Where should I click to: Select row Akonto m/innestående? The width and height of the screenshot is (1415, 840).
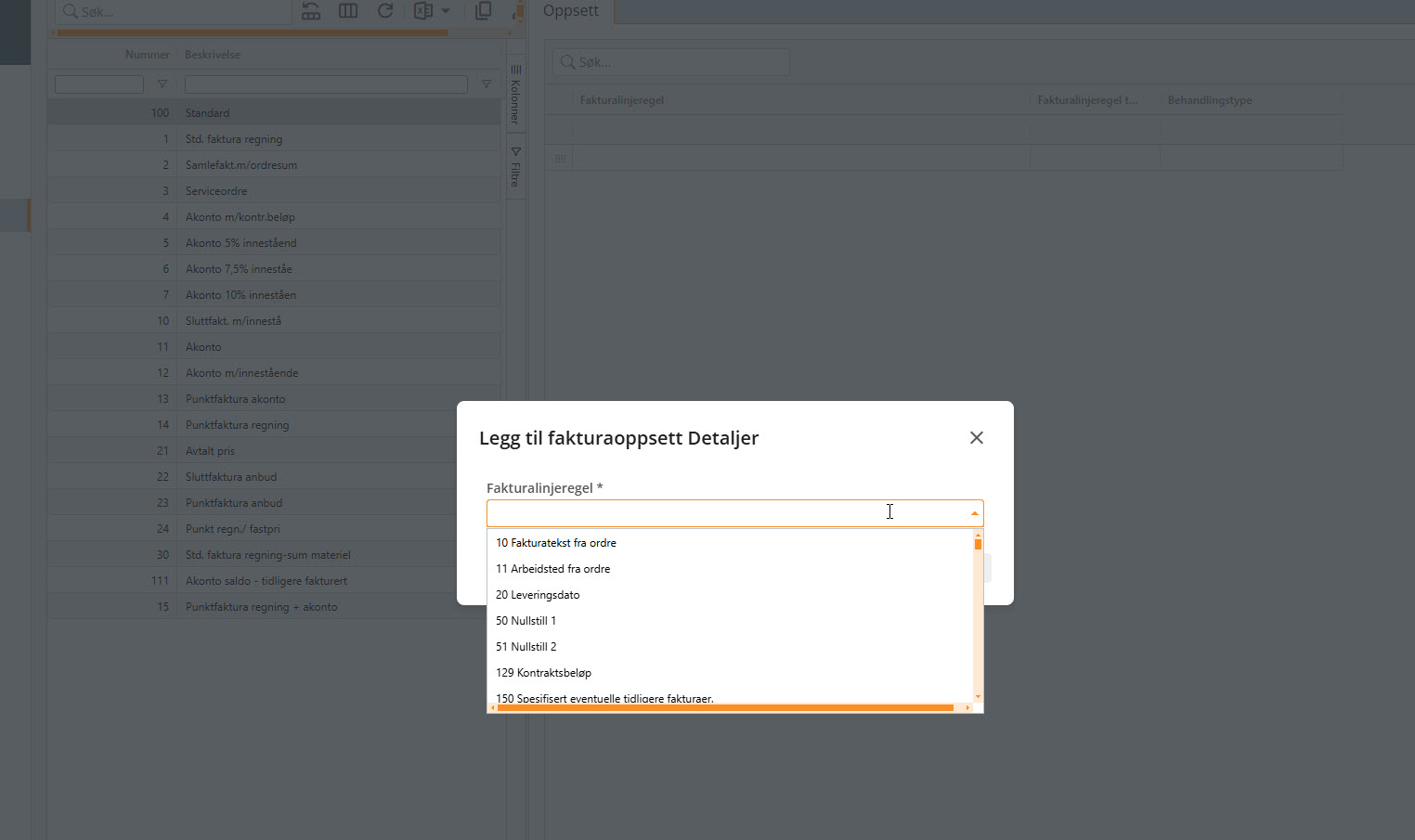click(274, 372)
